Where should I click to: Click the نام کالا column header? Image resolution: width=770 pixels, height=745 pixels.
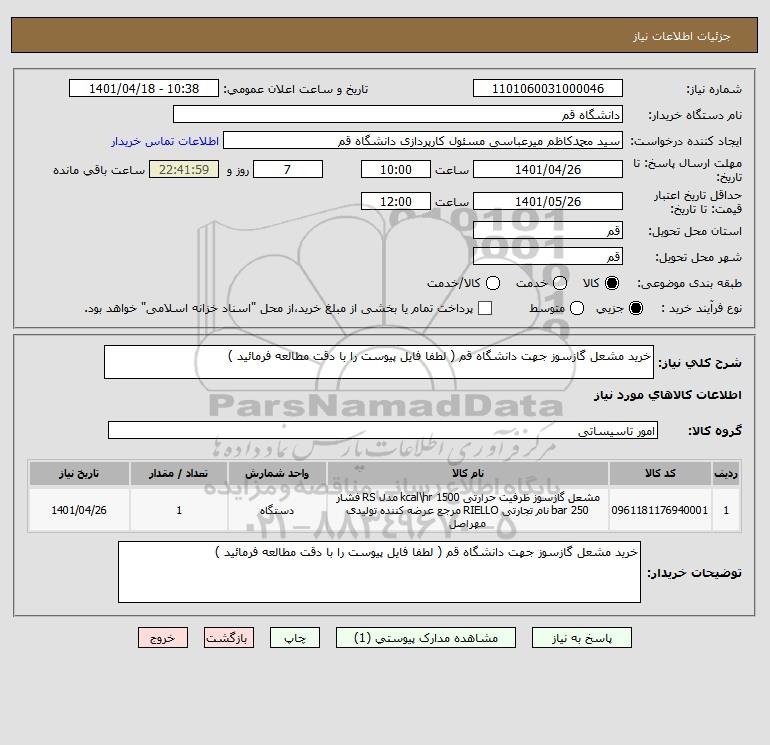click(x=468, y=473)
